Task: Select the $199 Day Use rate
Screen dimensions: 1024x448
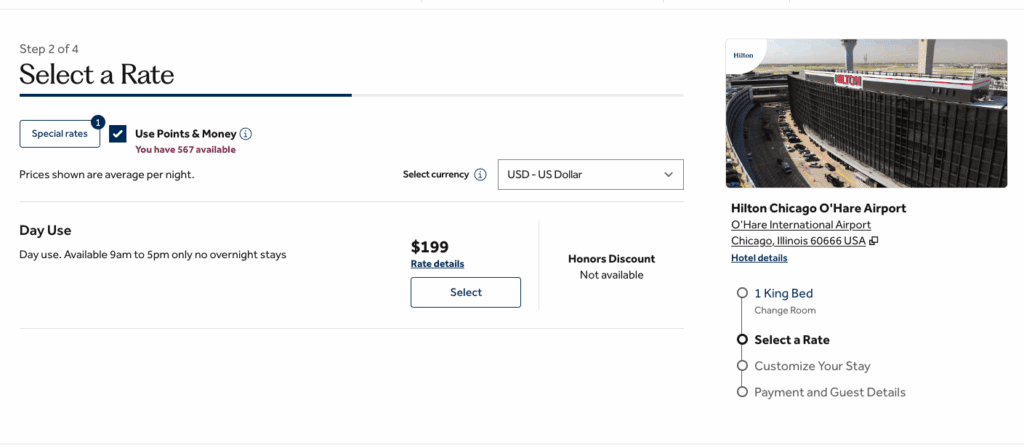Action: 465,292
